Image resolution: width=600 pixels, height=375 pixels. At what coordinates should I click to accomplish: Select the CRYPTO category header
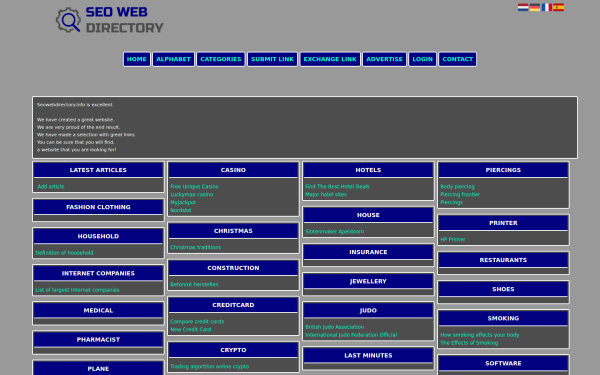point(233,350)
